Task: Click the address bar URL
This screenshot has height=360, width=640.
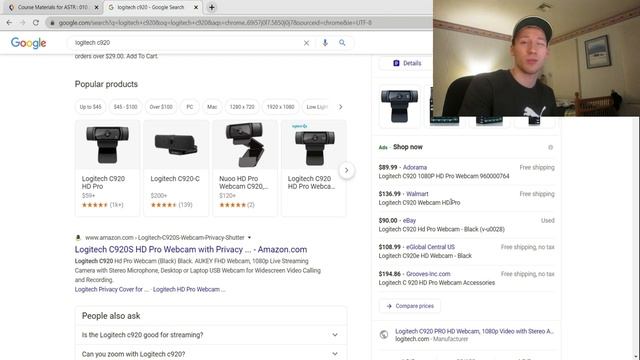Action: (x=215, y=23)
